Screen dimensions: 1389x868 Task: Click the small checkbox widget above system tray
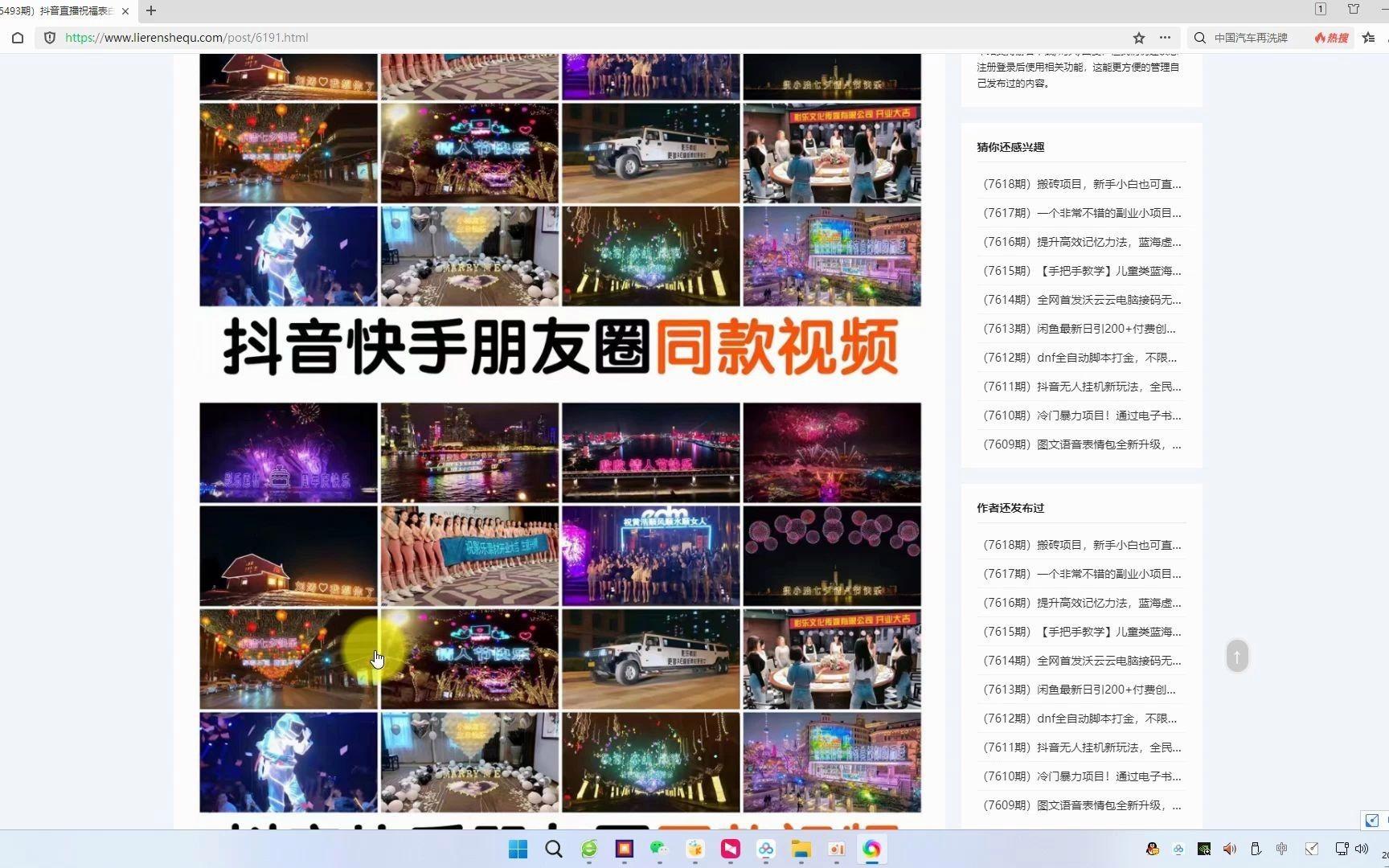tap(1372, 821)
